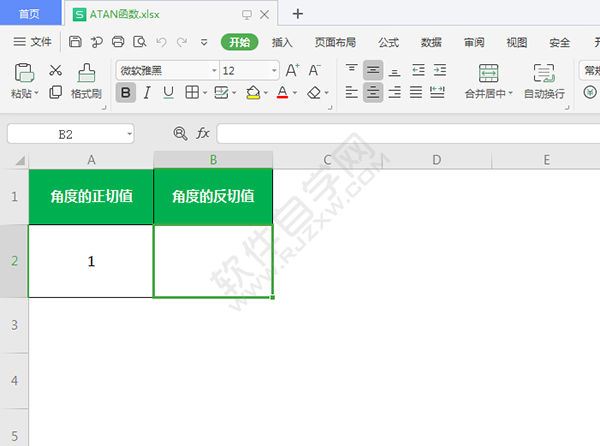Viewport: 600px width, 446px height.
Task: Switch to the 安全 ribbon tab
Action: (559, 42)
